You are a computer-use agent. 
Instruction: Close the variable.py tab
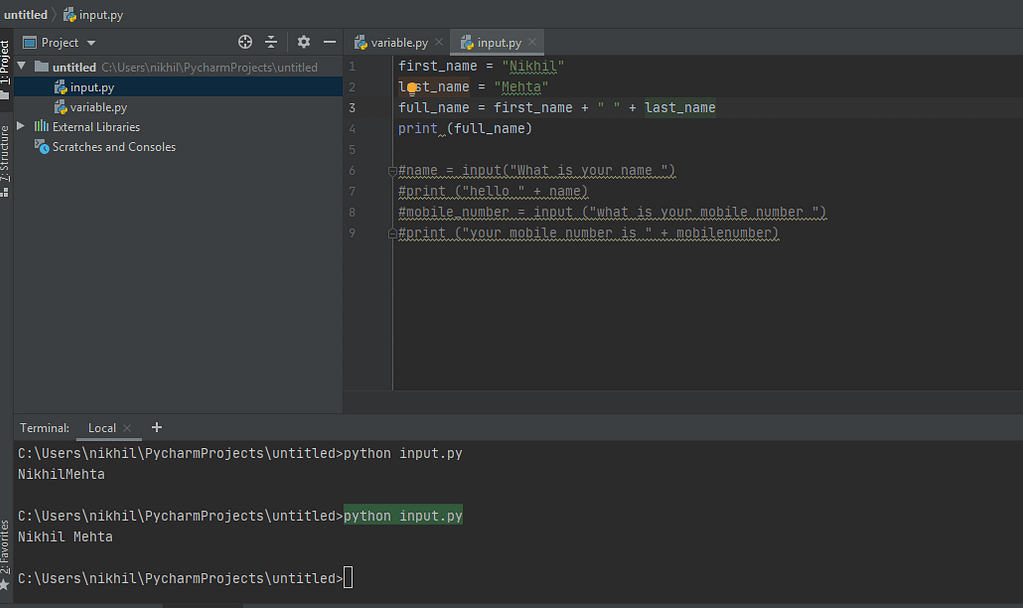point(439,42)
